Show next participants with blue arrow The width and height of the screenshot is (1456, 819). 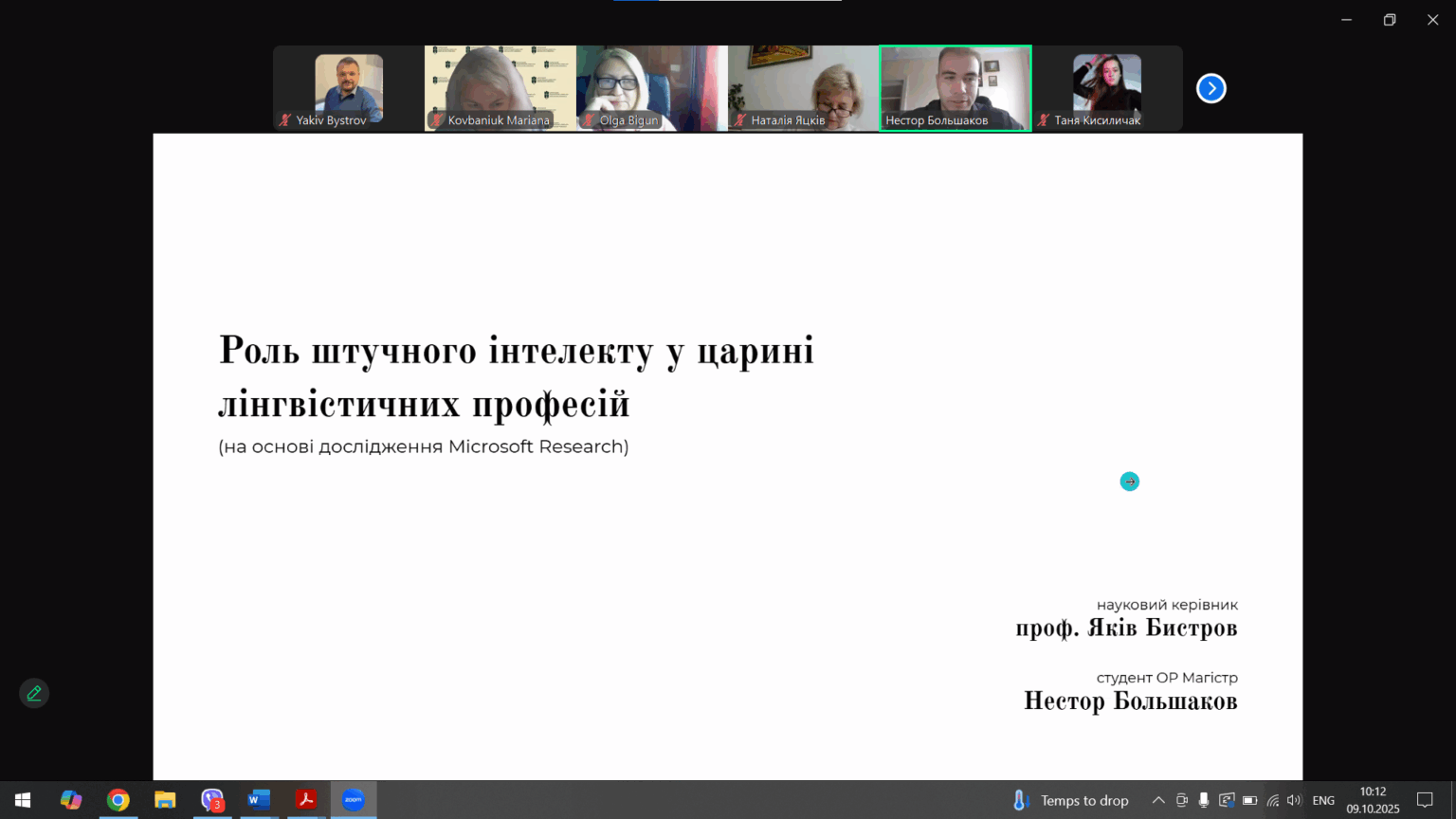pos(1210,88)
